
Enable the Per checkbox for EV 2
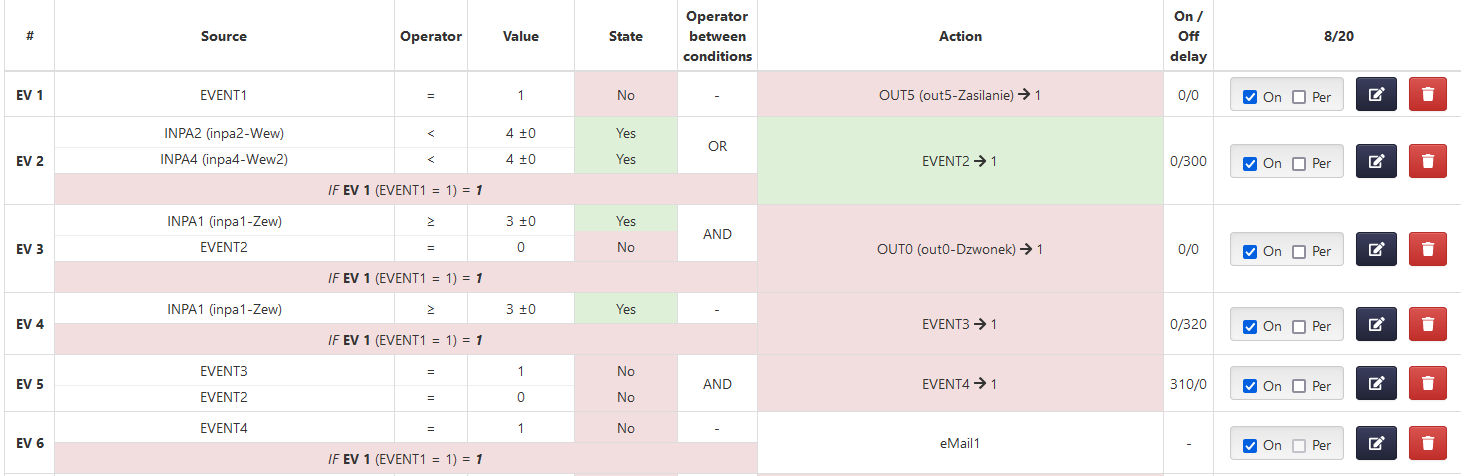pyautogui.click(x=1299, y=164)
